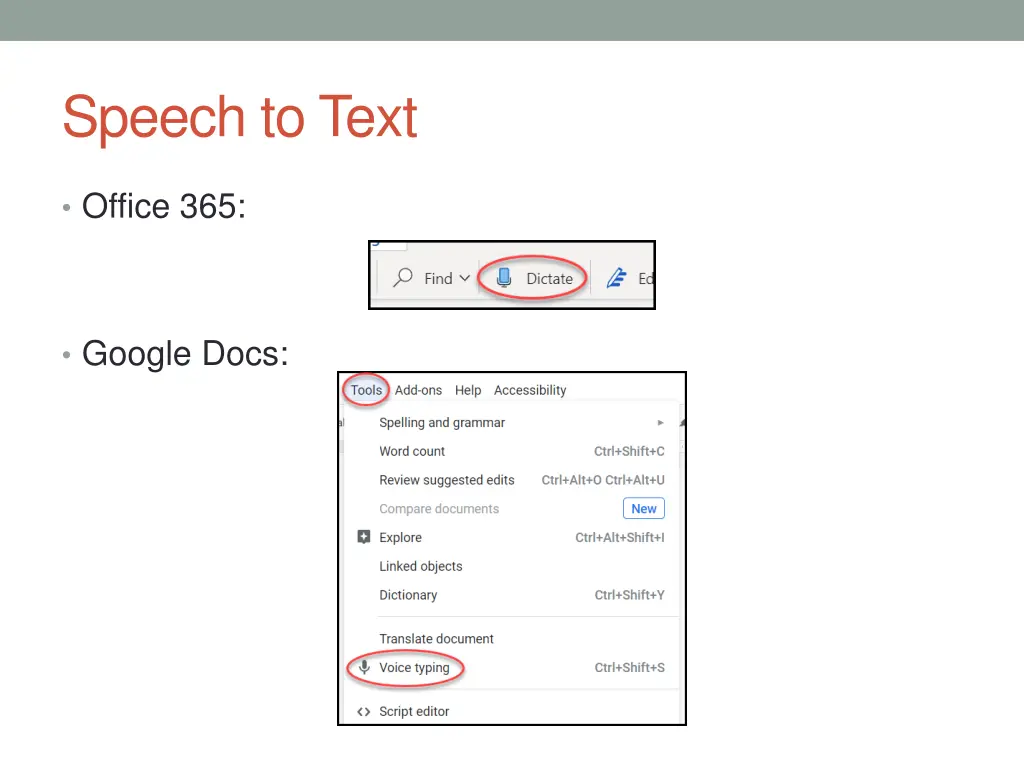Screen dimensions: 1024x768
Task: Open the Help menu
Action: [468, 390]
